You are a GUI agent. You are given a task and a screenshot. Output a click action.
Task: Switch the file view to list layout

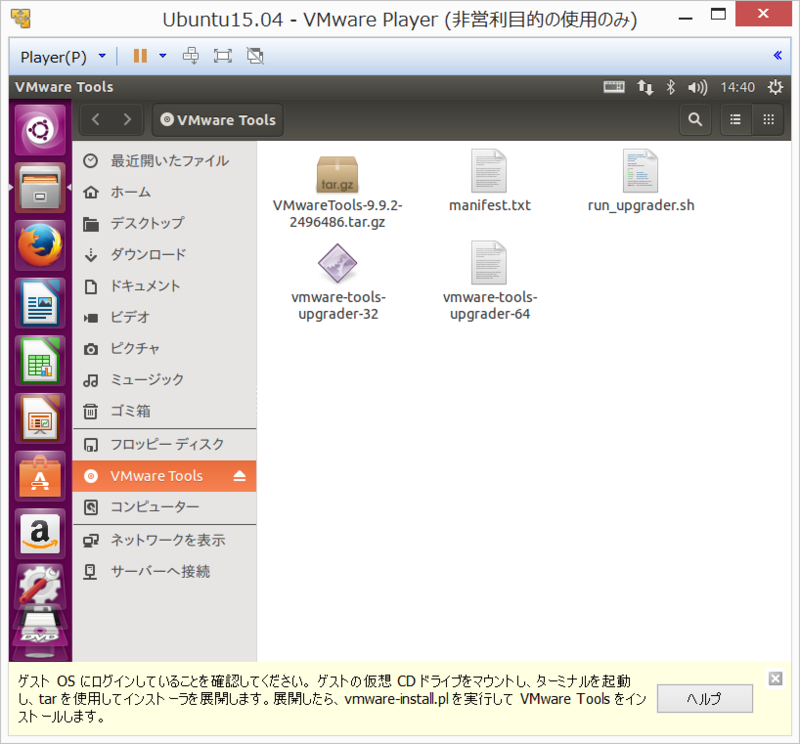[736, 119]
